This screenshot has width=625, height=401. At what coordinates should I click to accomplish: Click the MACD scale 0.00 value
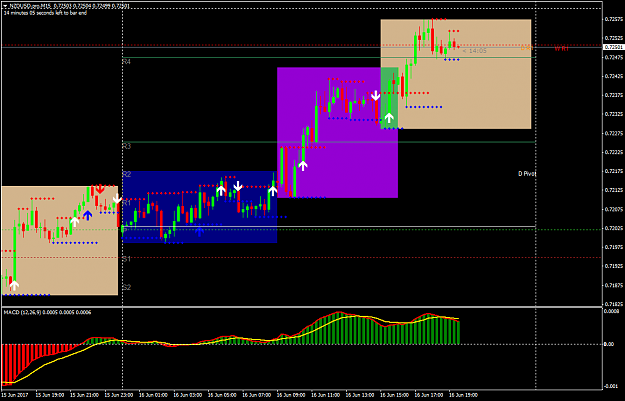coord(609,344)
